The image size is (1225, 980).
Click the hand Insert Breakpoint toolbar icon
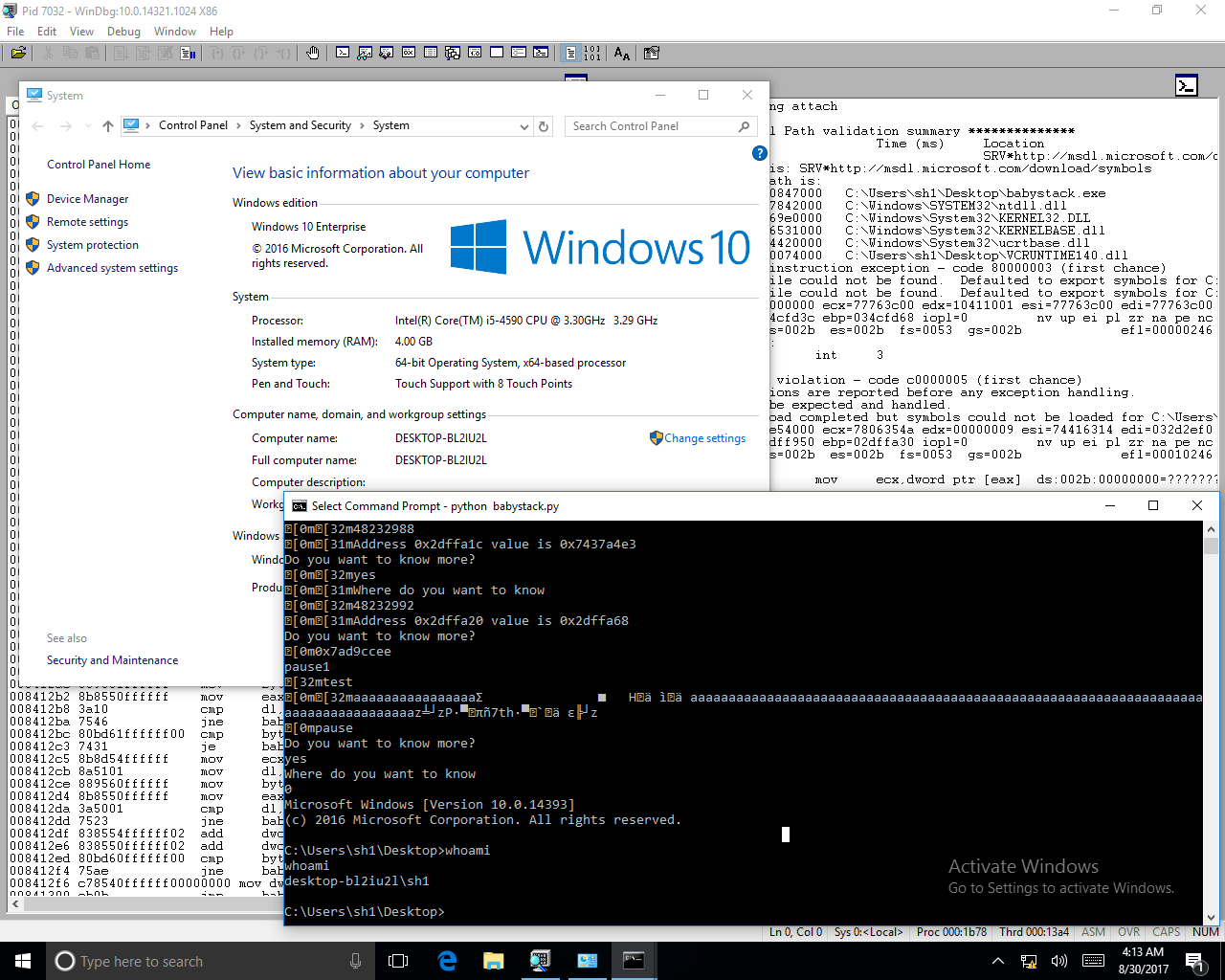[x=313, y=53]
